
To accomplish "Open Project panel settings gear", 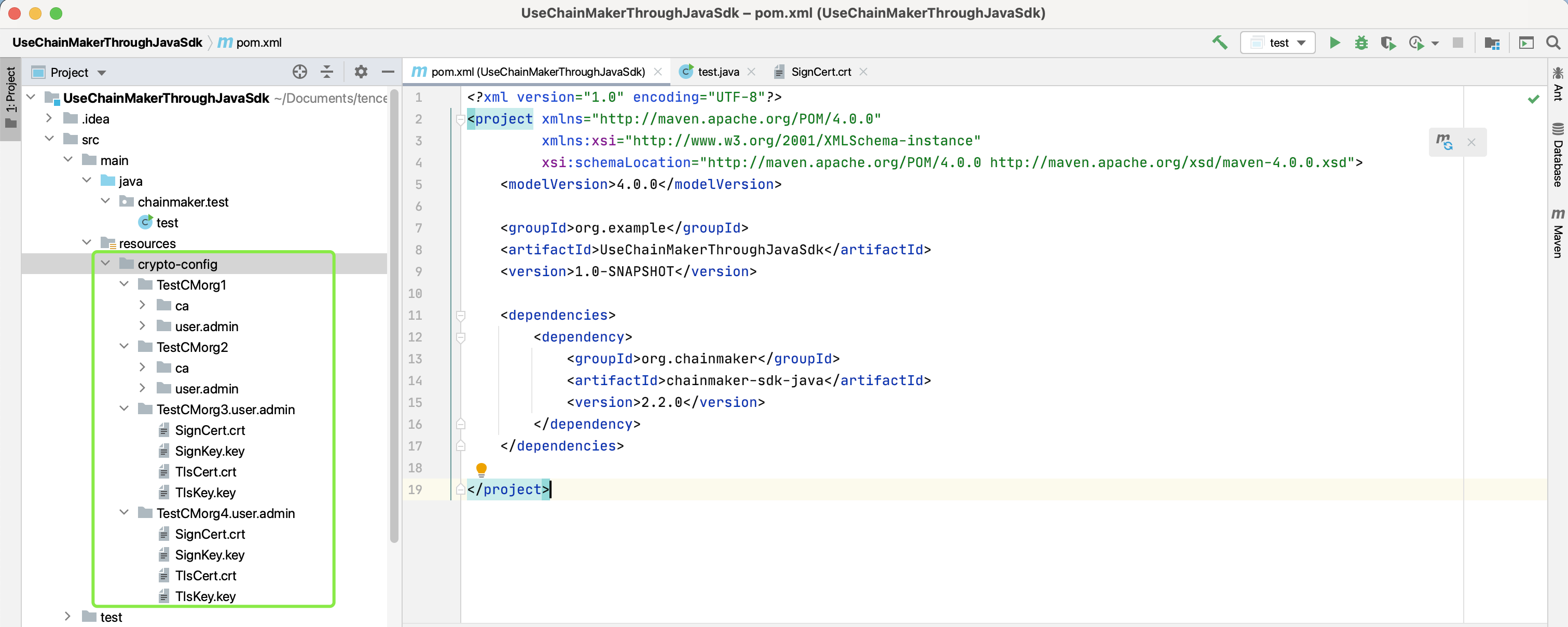I will pyautogui.click(x=361, y=72).
